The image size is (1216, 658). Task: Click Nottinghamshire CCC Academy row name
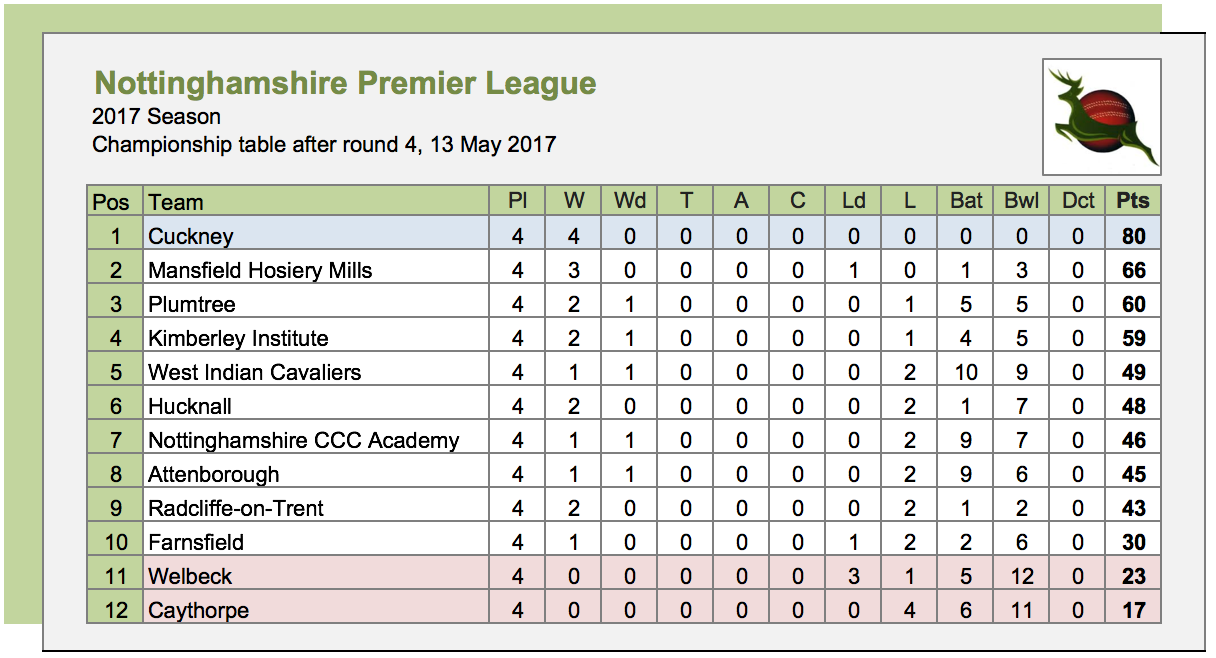click(x=304, y=440)
